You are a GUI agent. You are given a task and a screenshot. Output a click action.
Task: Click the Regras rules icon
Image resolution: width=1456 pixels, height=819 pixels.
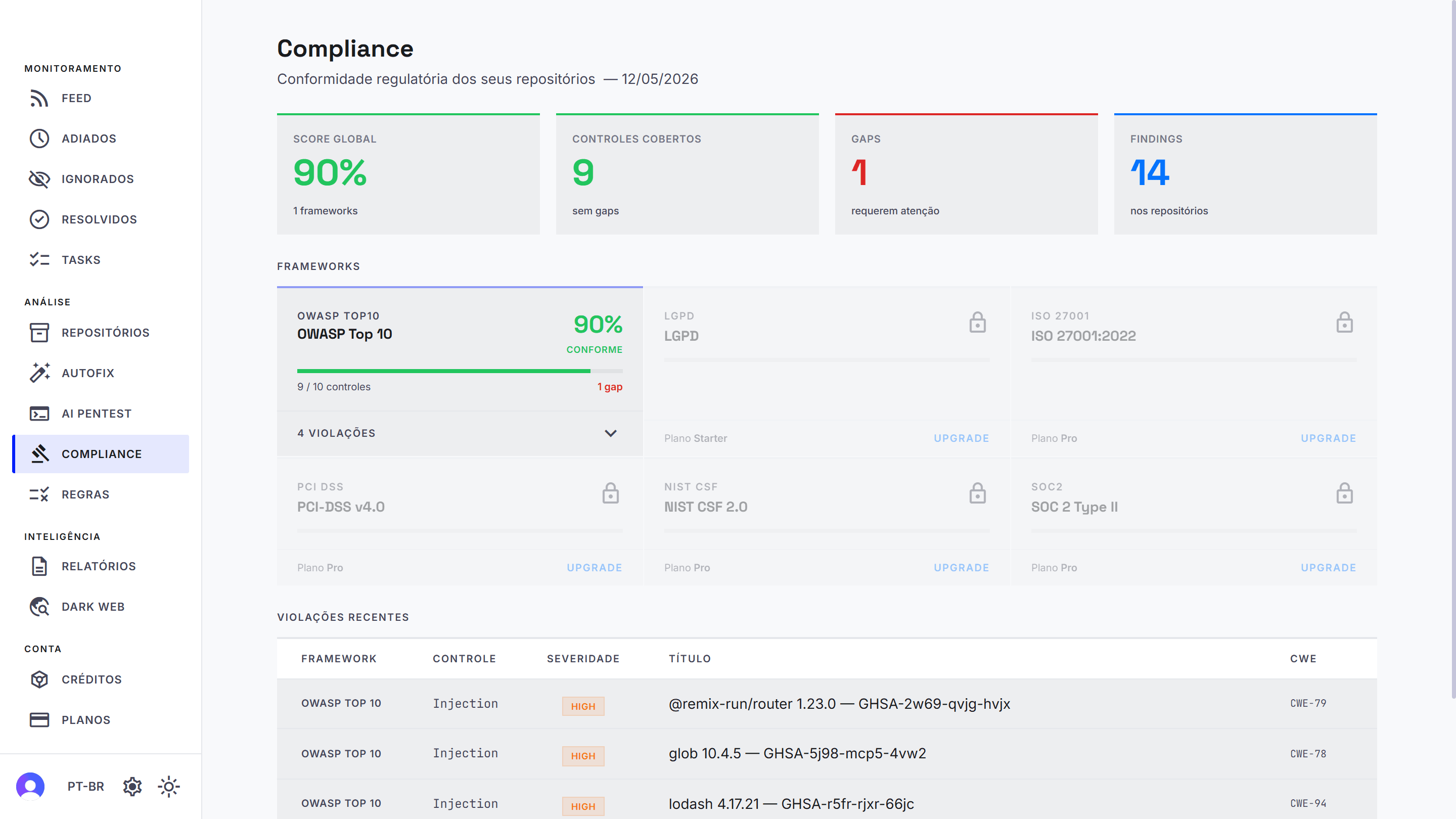39,494
